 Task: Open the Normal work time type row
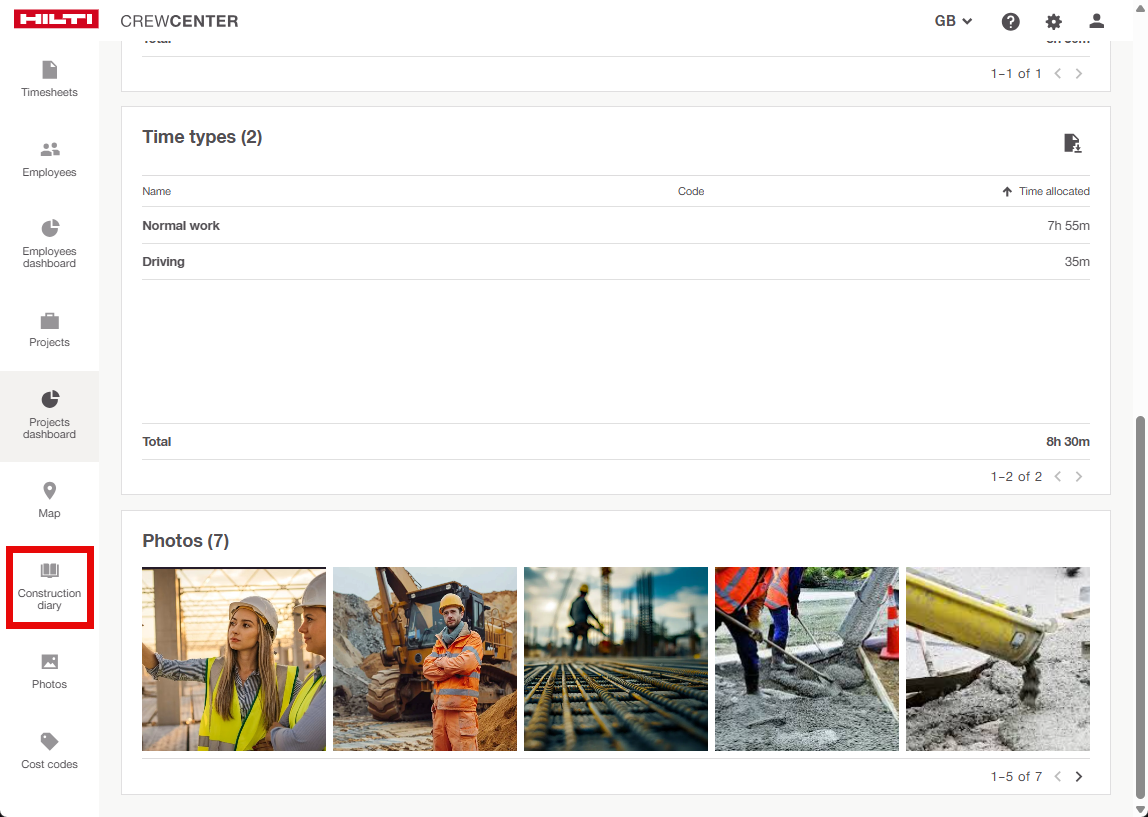click(181, 226)
